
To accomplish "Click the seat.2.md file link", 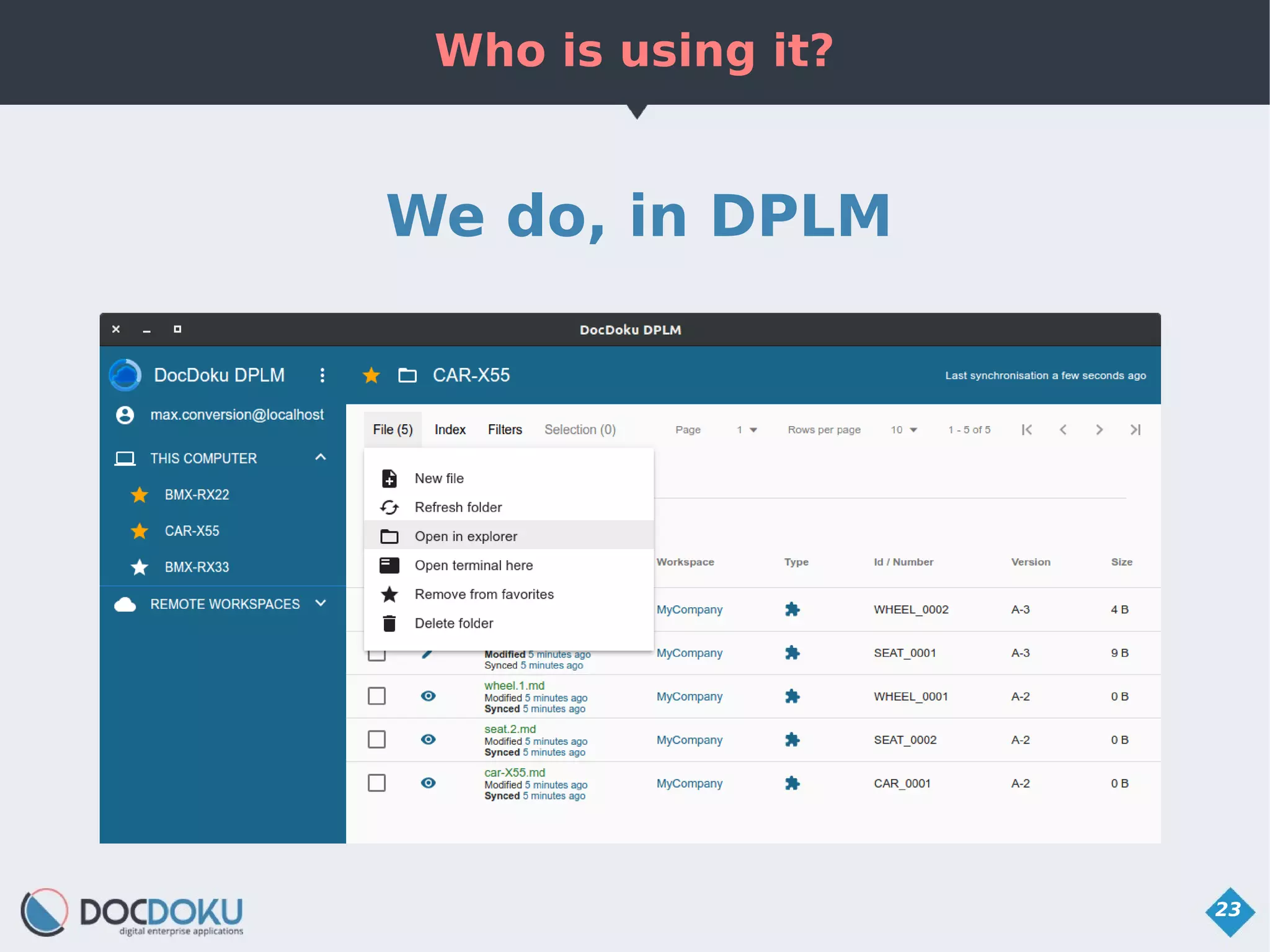I will (510, 729).
